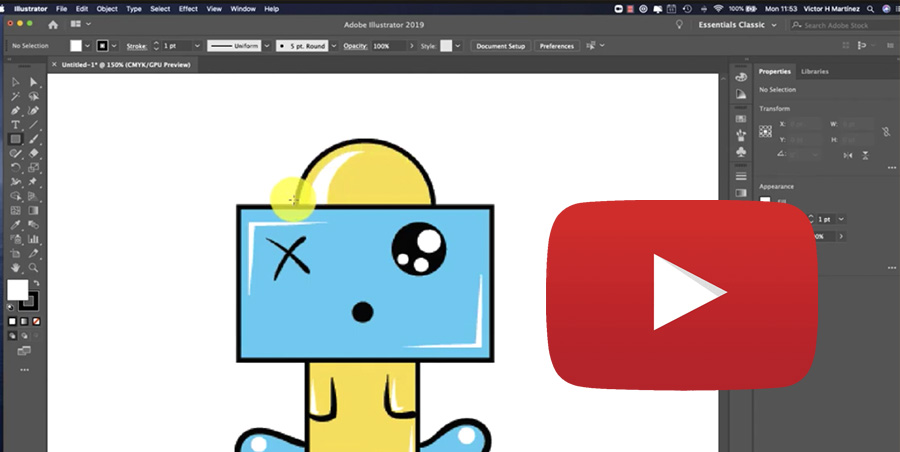
Task: Flip vertically in the Transform section
Action: 865,155
